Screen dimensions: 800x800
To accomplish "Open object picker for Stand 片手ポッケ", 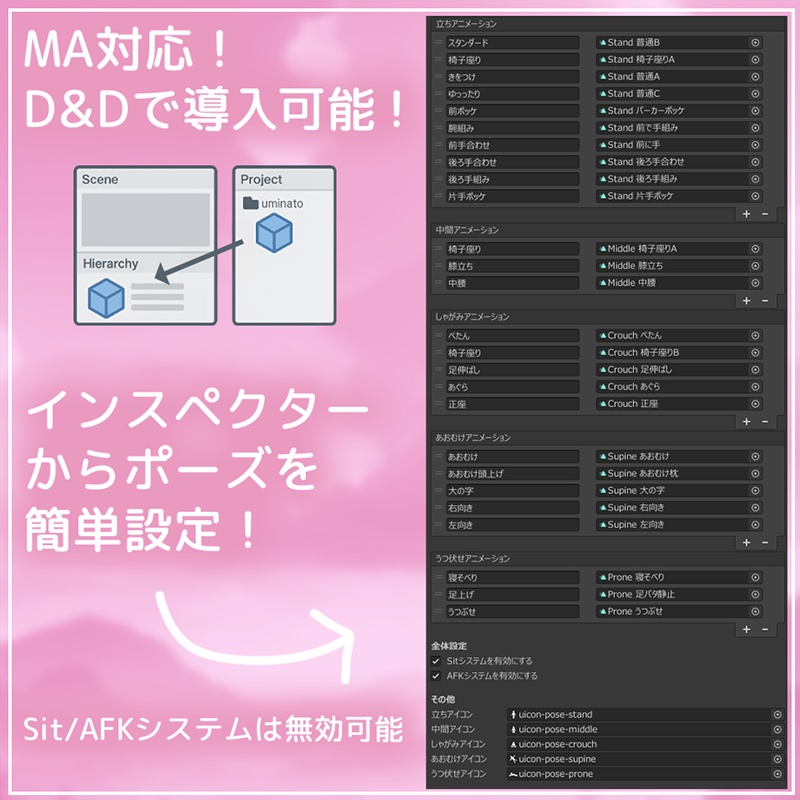I will point(755,196).
